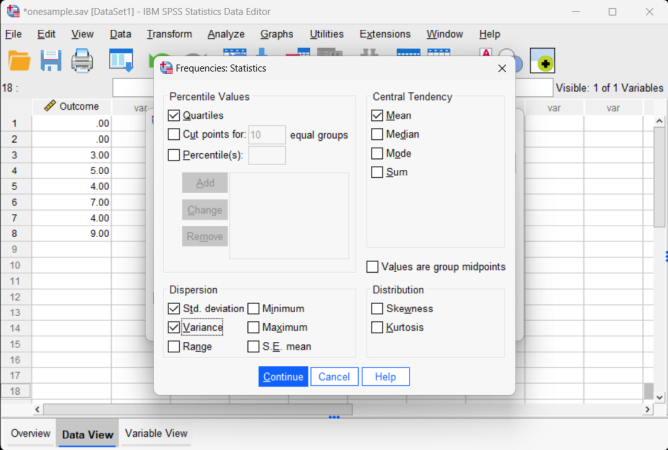The height and width of the screenshot is (450, 668).
Task: Click the Open data document folder icon
Action: pos(19,61)
